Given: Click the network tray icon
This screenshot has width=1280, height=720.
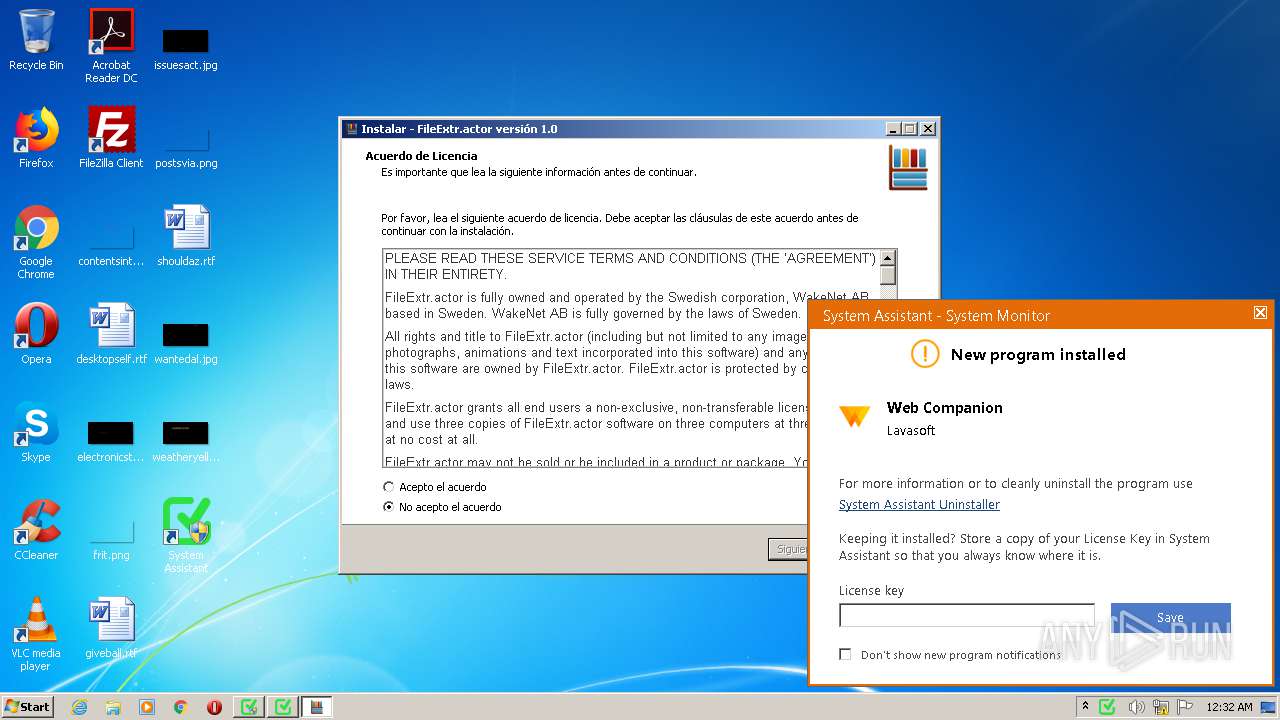Looking at the screenshot, I should pos(1160,707).
